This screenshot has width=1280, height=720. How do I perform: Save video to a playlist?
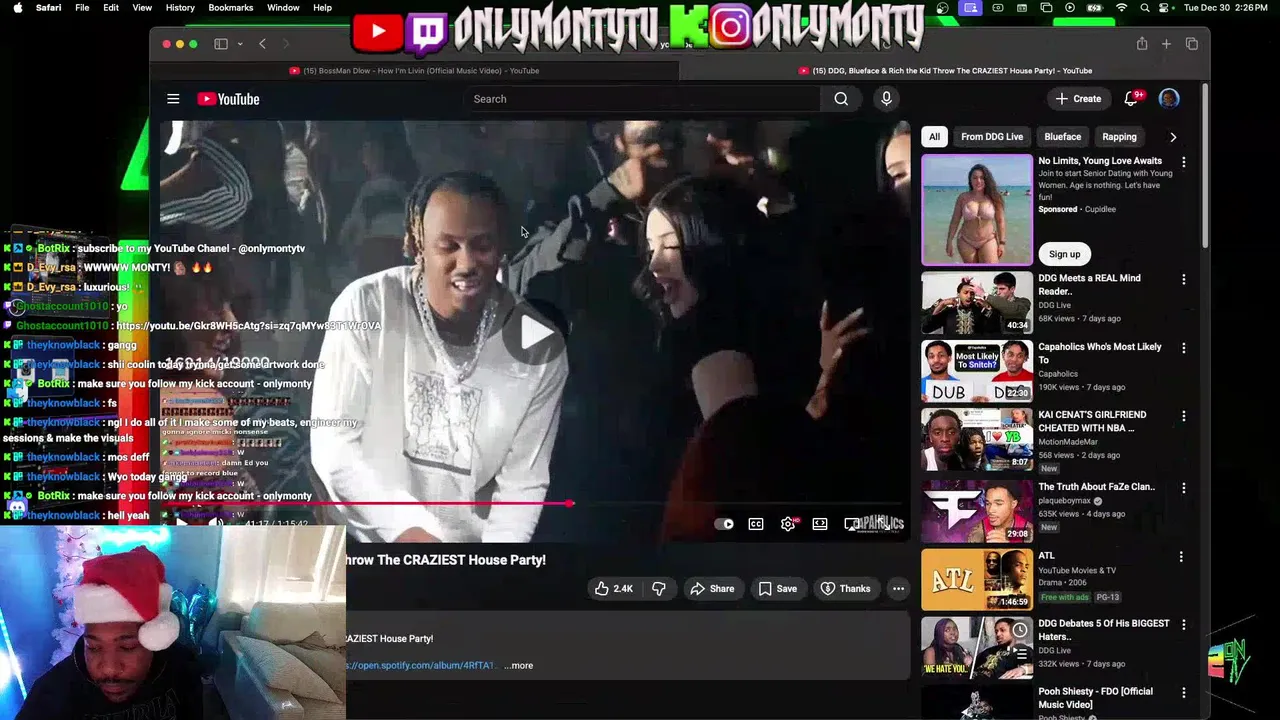[777, 589]
